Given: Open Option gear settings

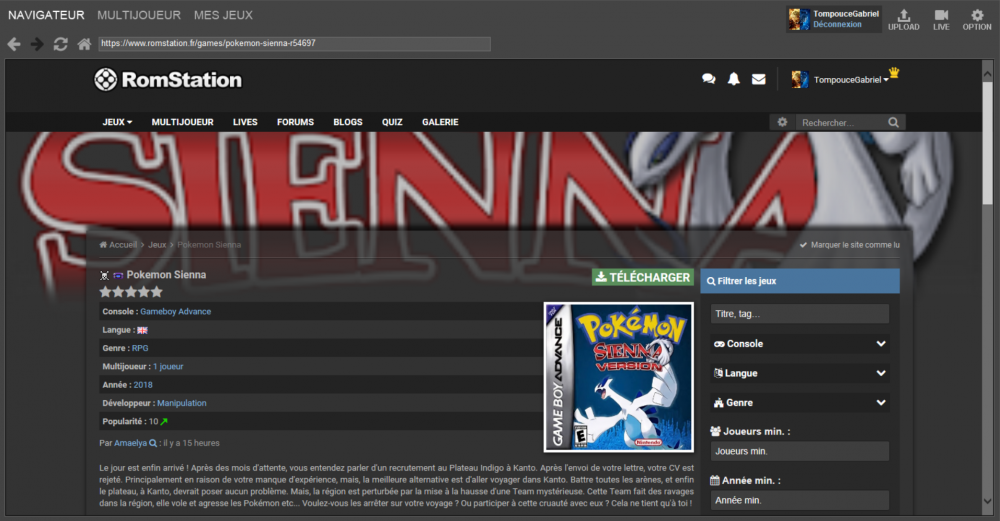Looking at the screenshot, I should [x=977, y=19].
